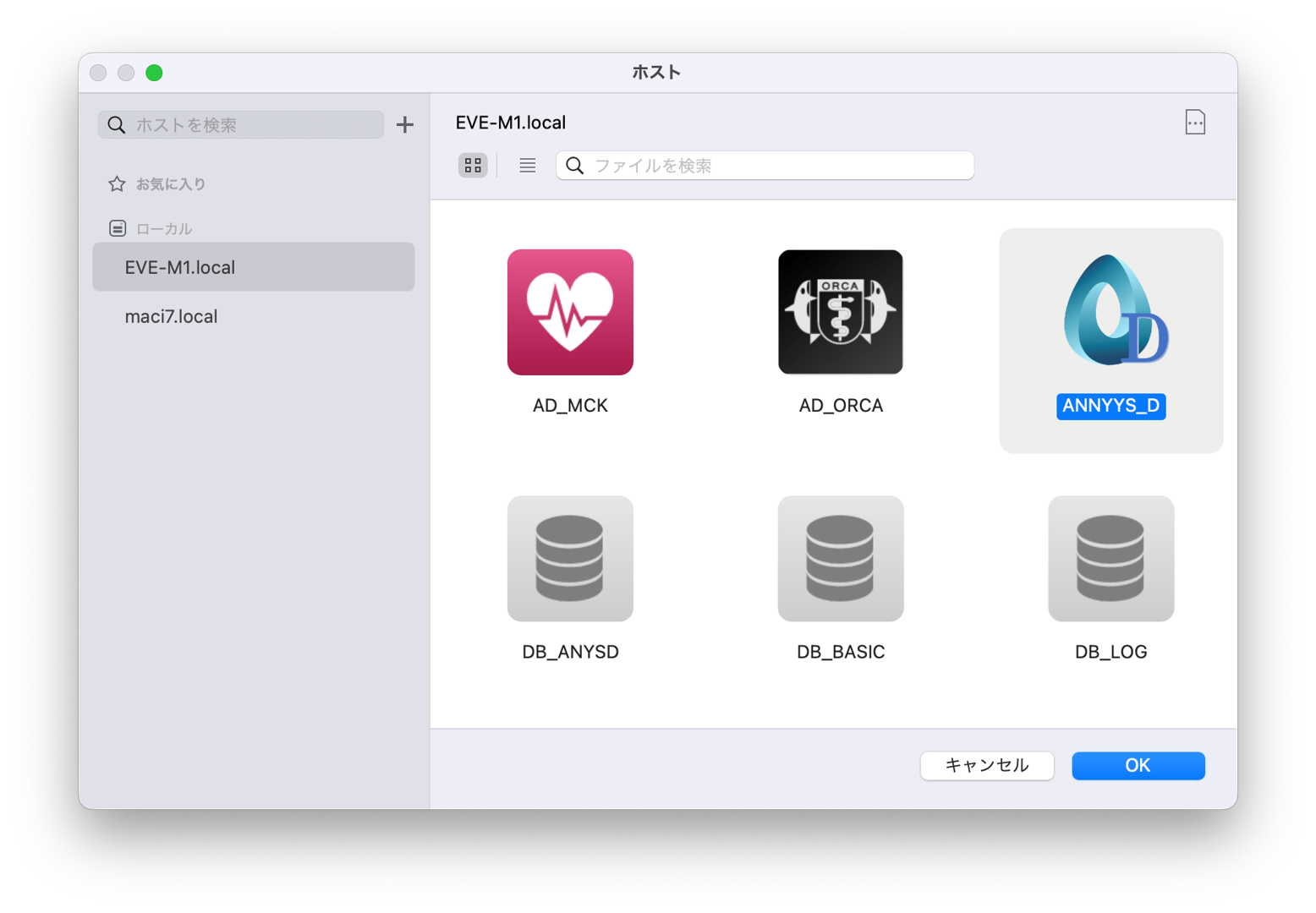1316x913 pixels.
Task: Click the green zoom window button
Action: click(x=154, y=73)
